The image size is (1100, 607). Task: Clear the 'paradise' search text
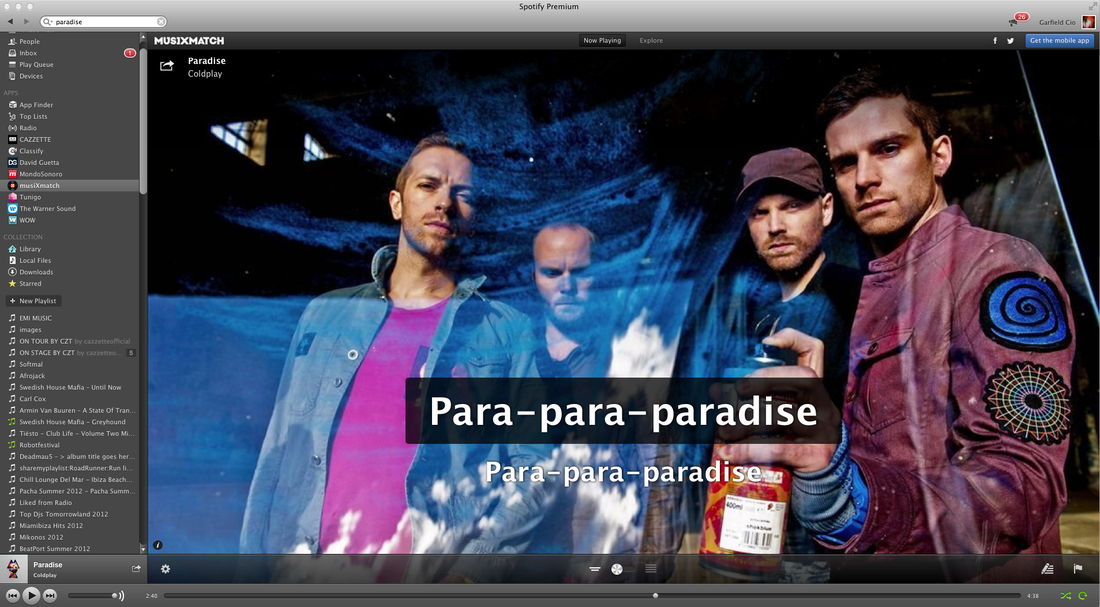[161, 22]
